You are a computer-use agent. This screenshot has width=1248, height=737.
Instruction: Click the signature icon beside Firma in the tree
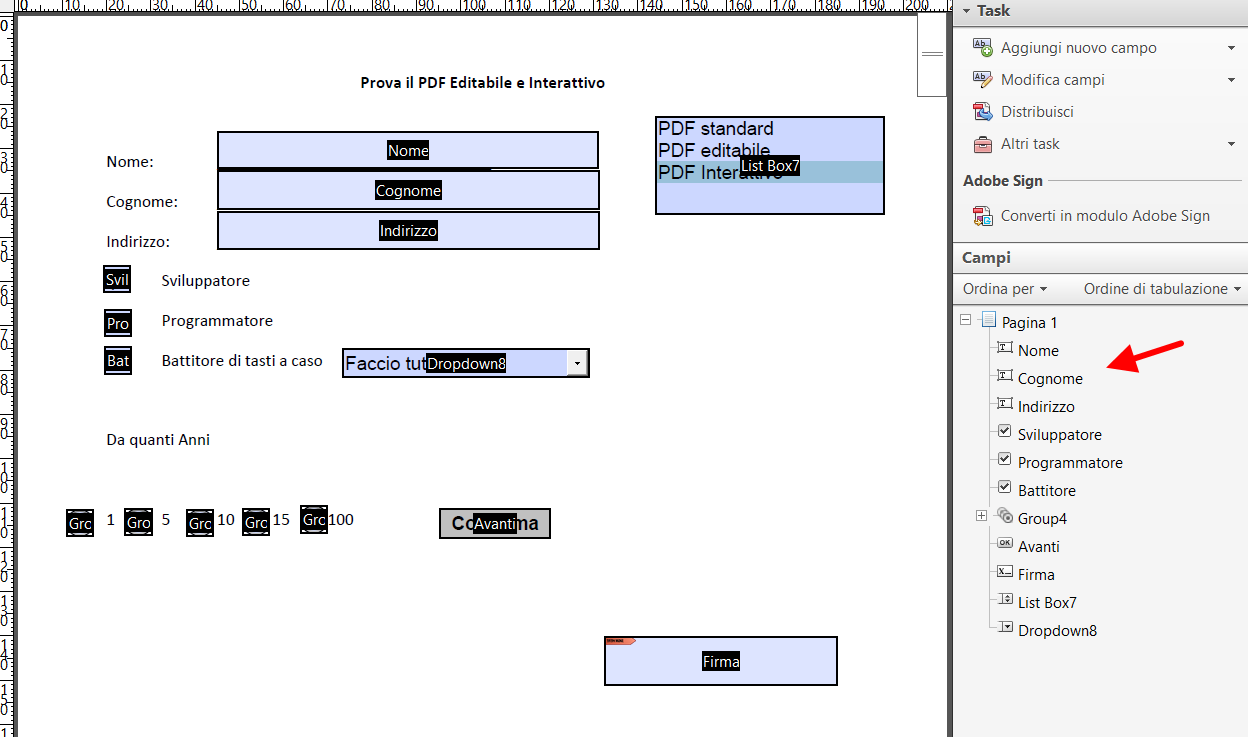click(1005, 573)
